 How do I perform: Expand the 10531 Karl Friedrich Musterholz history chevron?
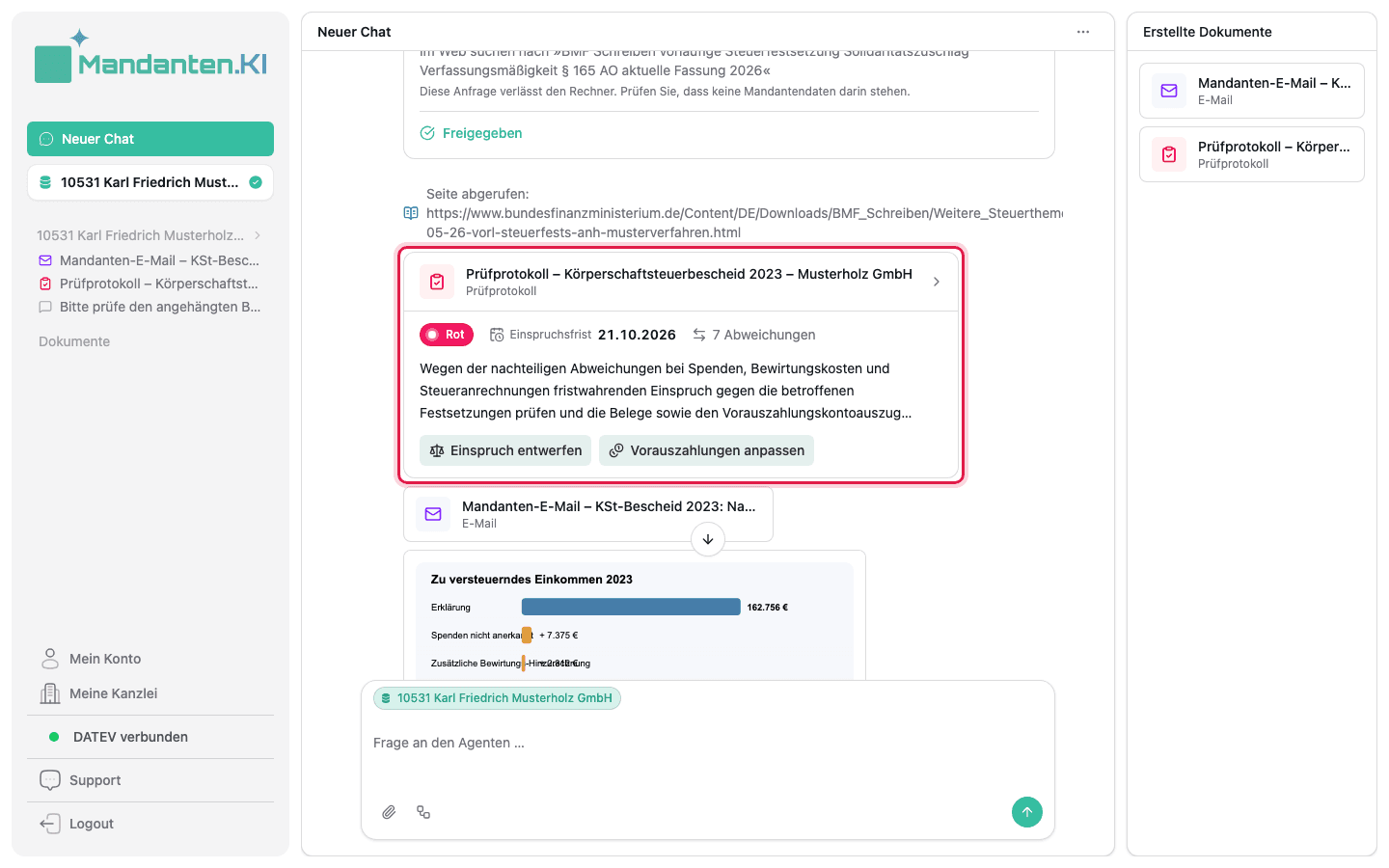[258, 235]
